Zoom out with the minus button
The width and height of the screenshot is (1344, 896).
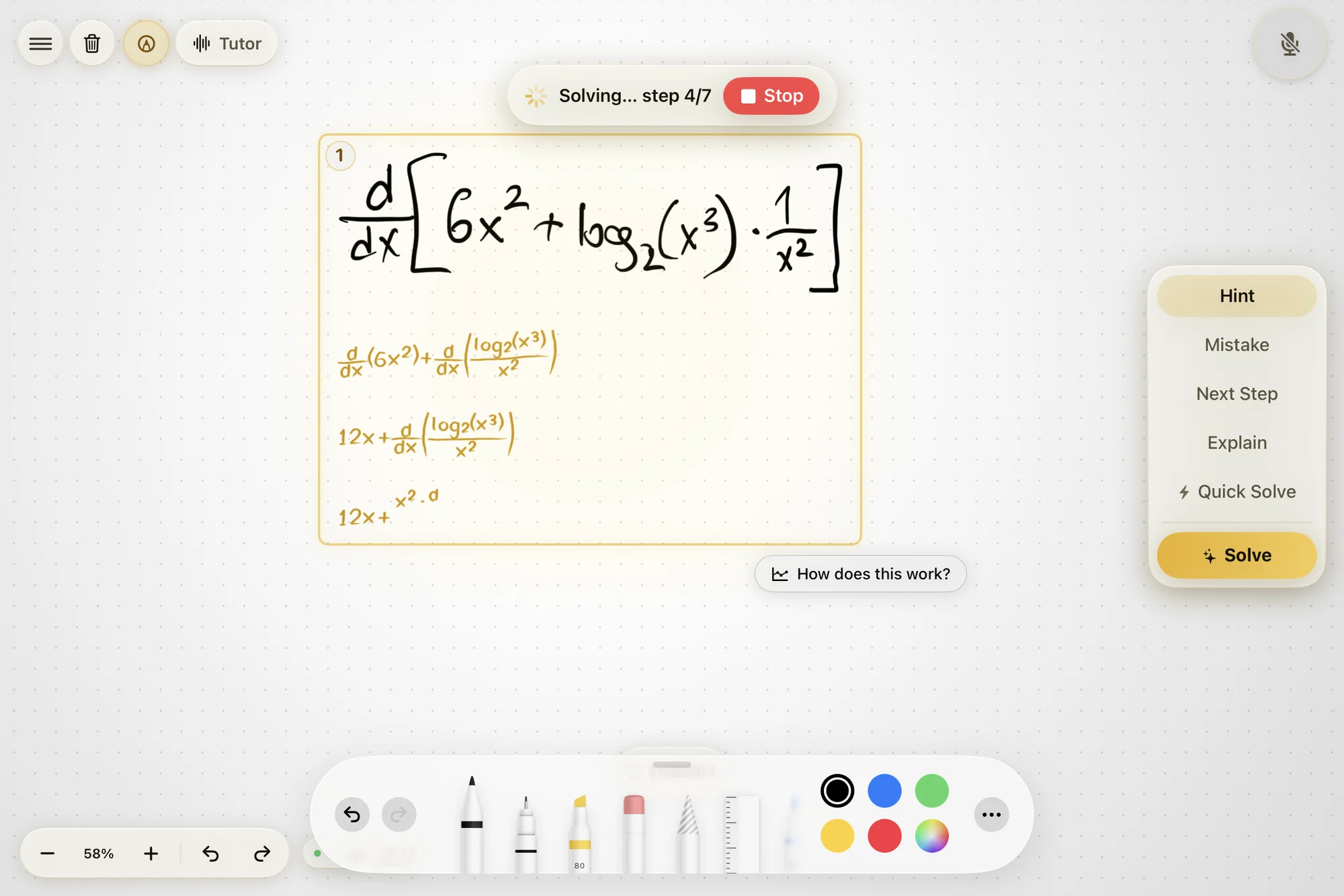47,854
